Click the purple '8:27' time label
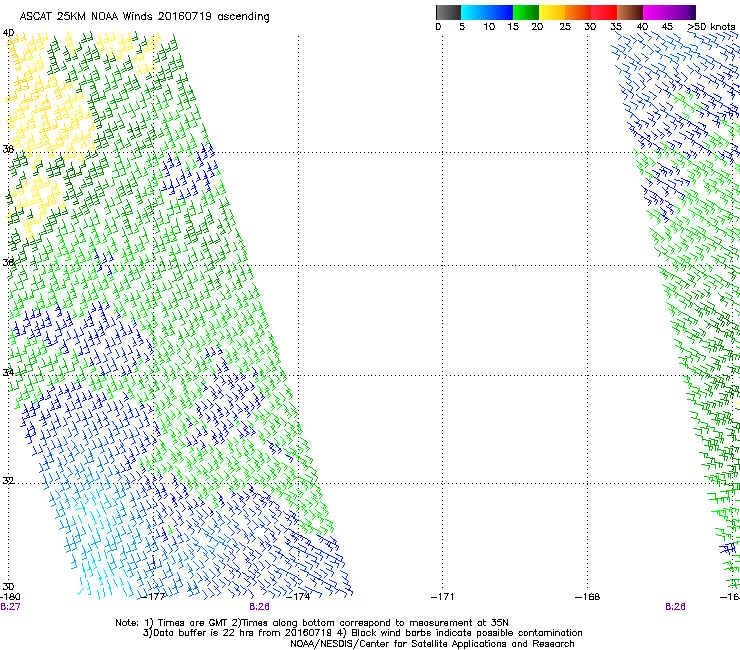This screenshot has height=650, width=740. (10, 607)
